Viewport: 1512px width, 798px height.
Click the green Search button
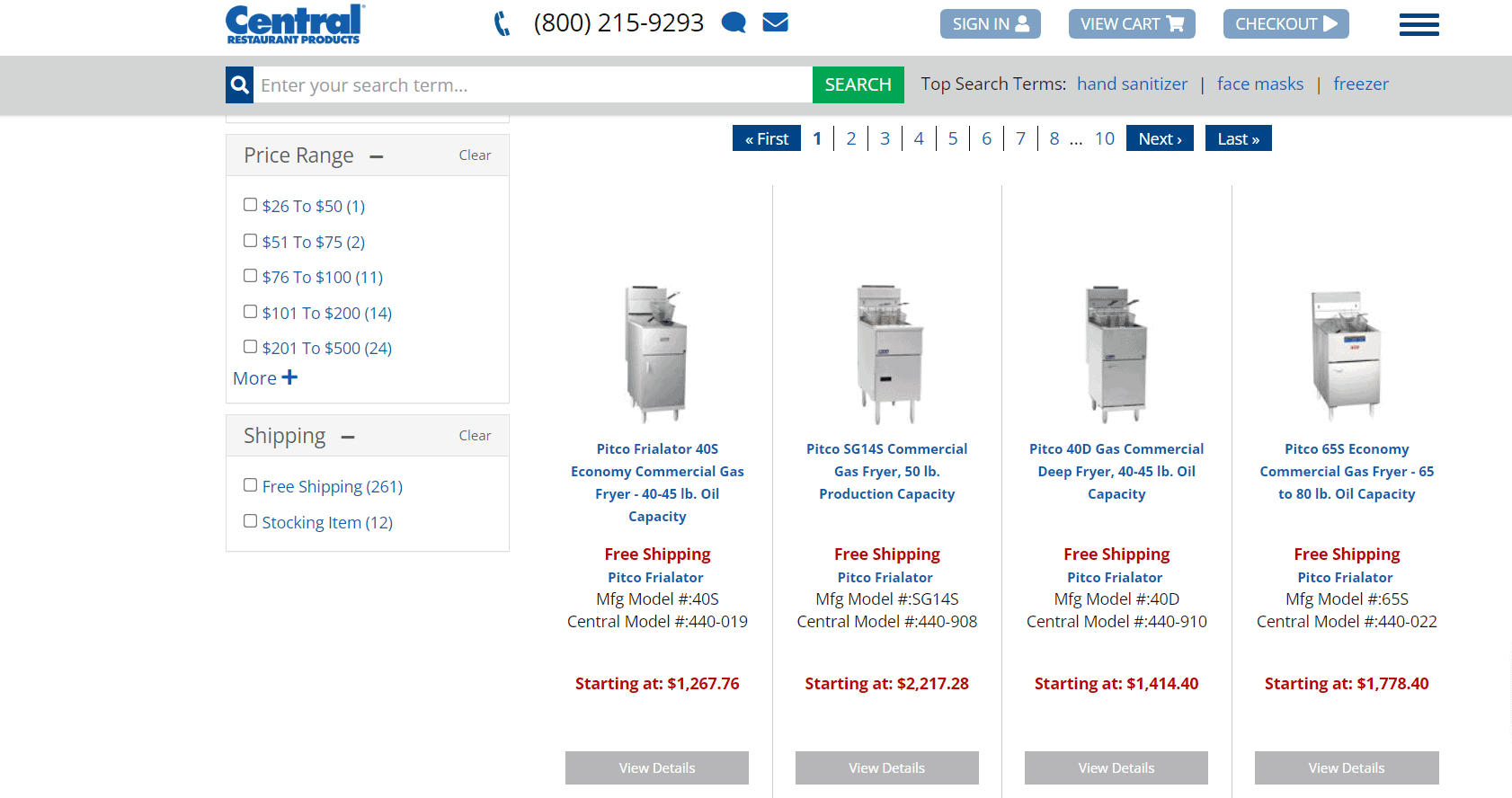point(858,84)
